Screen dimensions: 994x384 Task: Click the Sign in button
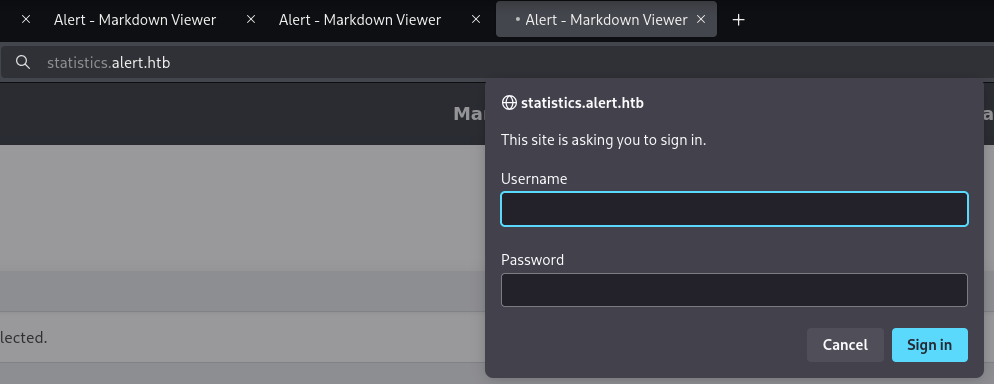coord(929,345)
